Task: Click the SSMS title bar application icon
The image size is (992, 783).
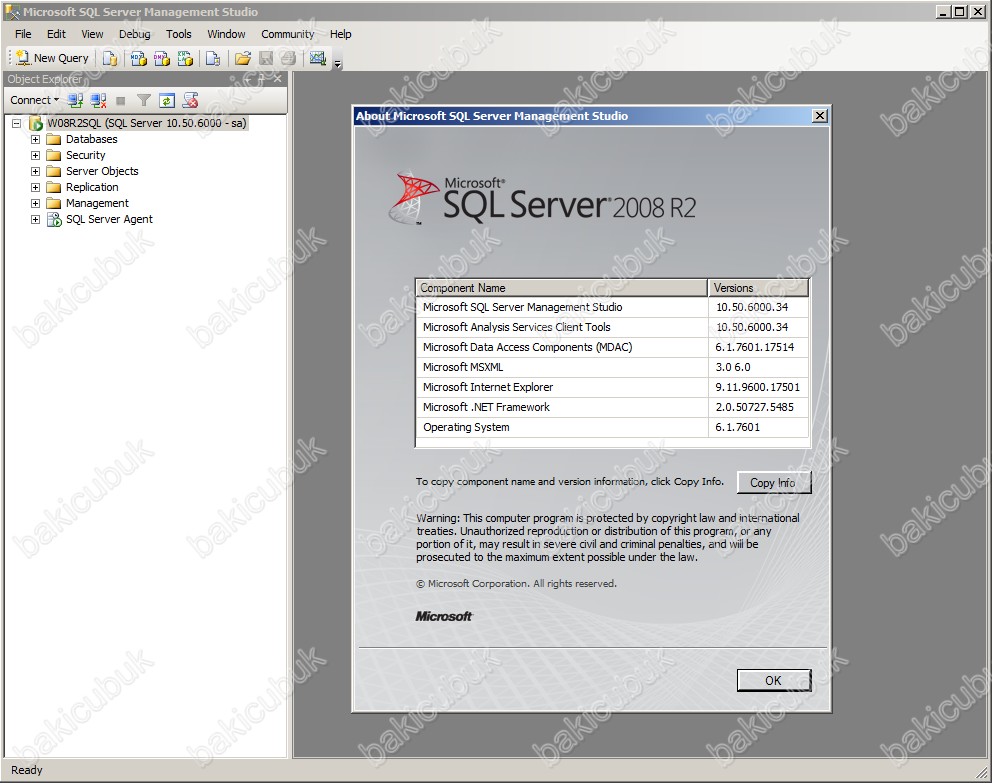Action: pos(12,11)
